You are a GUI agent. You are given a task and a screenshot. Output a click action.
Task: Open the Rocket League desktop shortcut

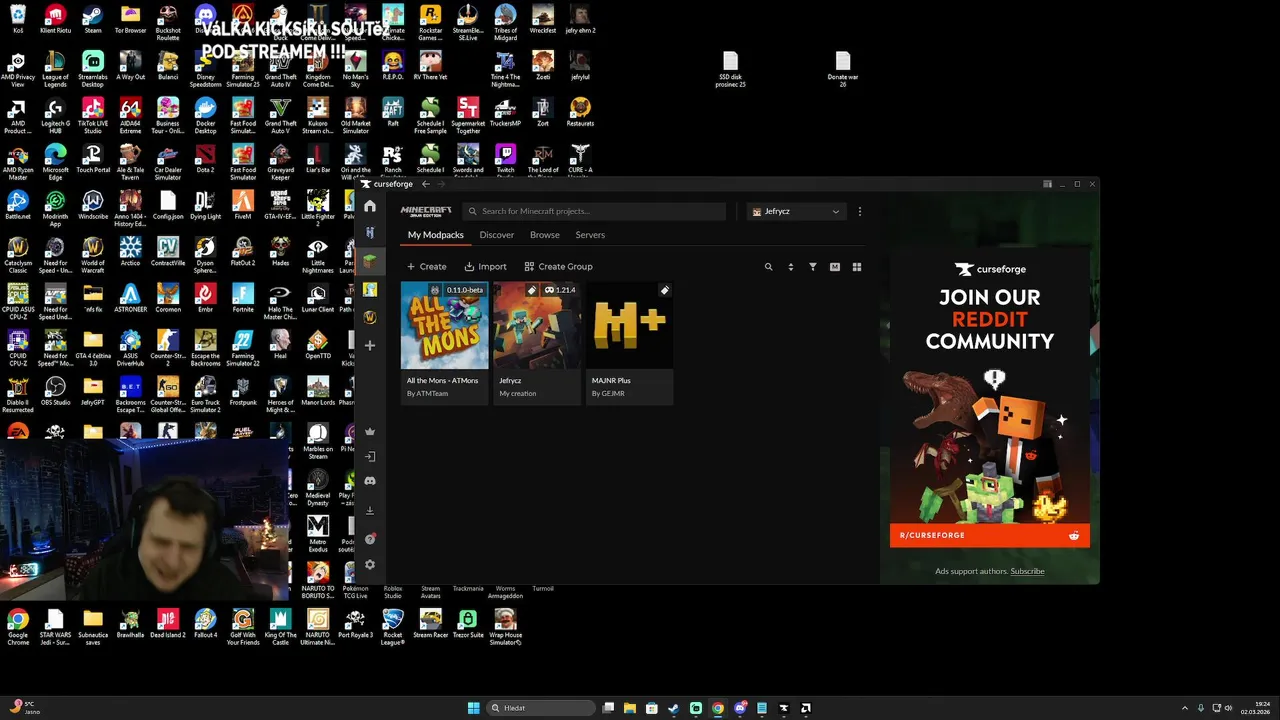[393, 626]
